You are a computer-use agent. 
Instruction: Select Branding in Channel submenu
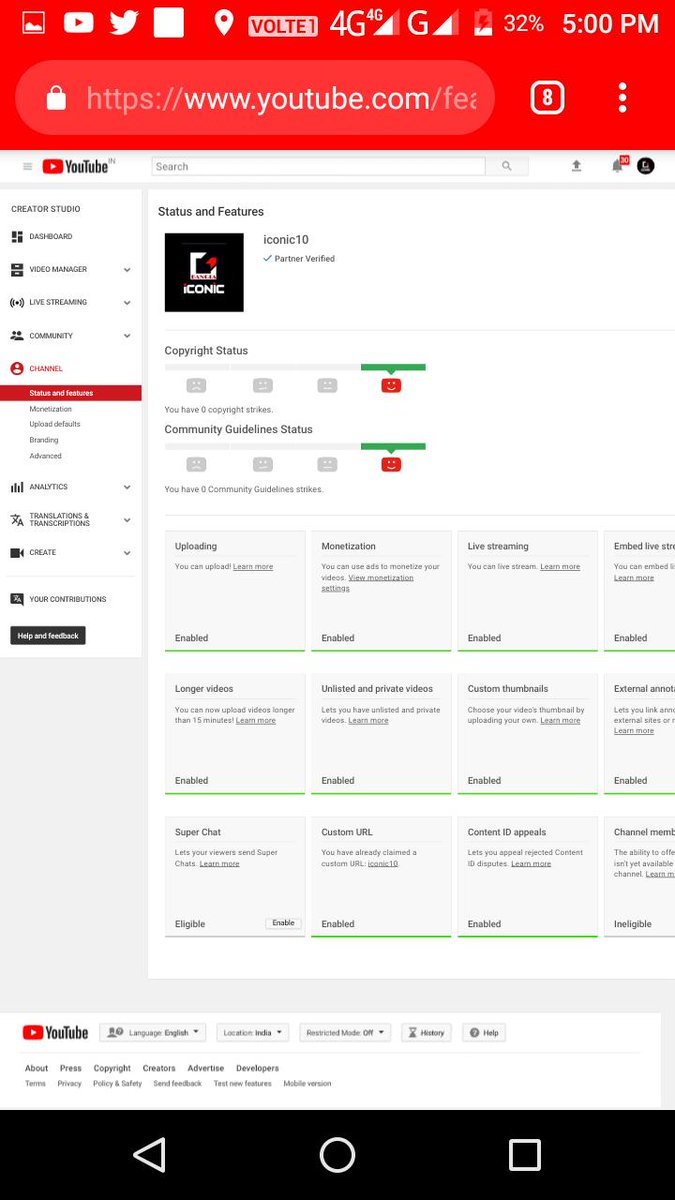[x=44, y=440]
